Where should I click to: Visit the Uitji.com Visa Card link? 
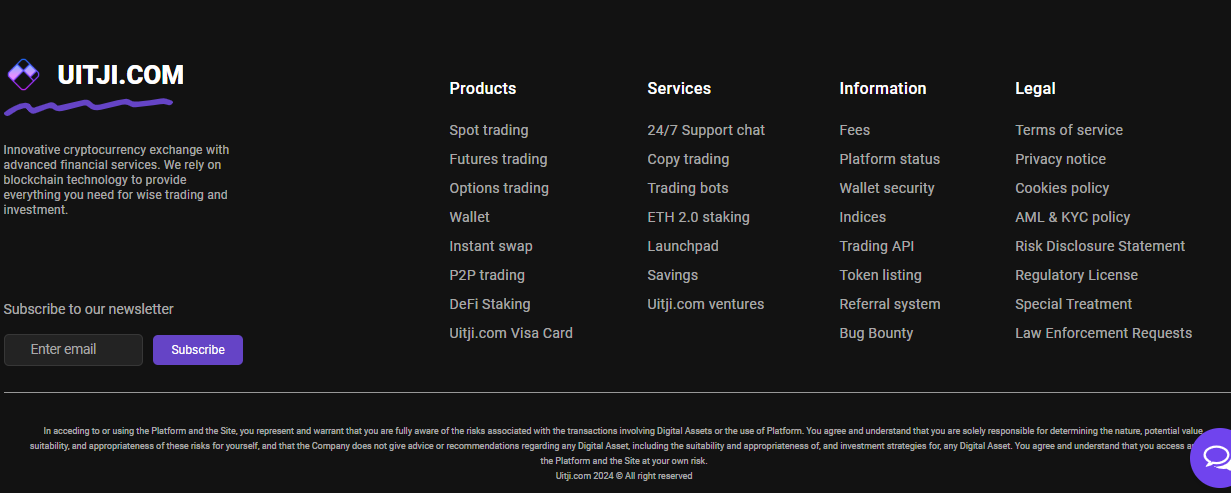point(511,333)
